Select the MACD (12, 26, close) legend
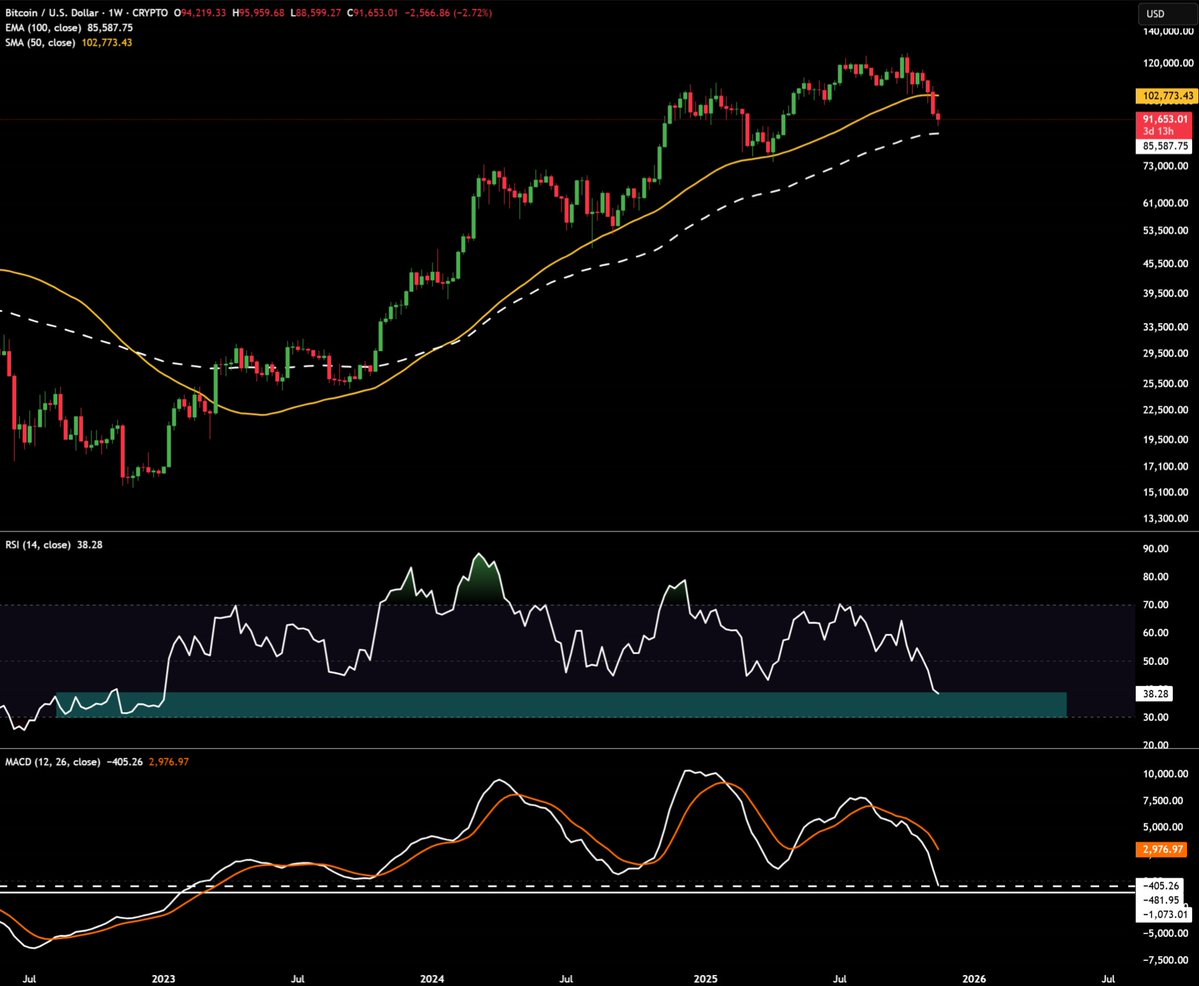Screen dimensions: 1199x986 click(55, 762)
